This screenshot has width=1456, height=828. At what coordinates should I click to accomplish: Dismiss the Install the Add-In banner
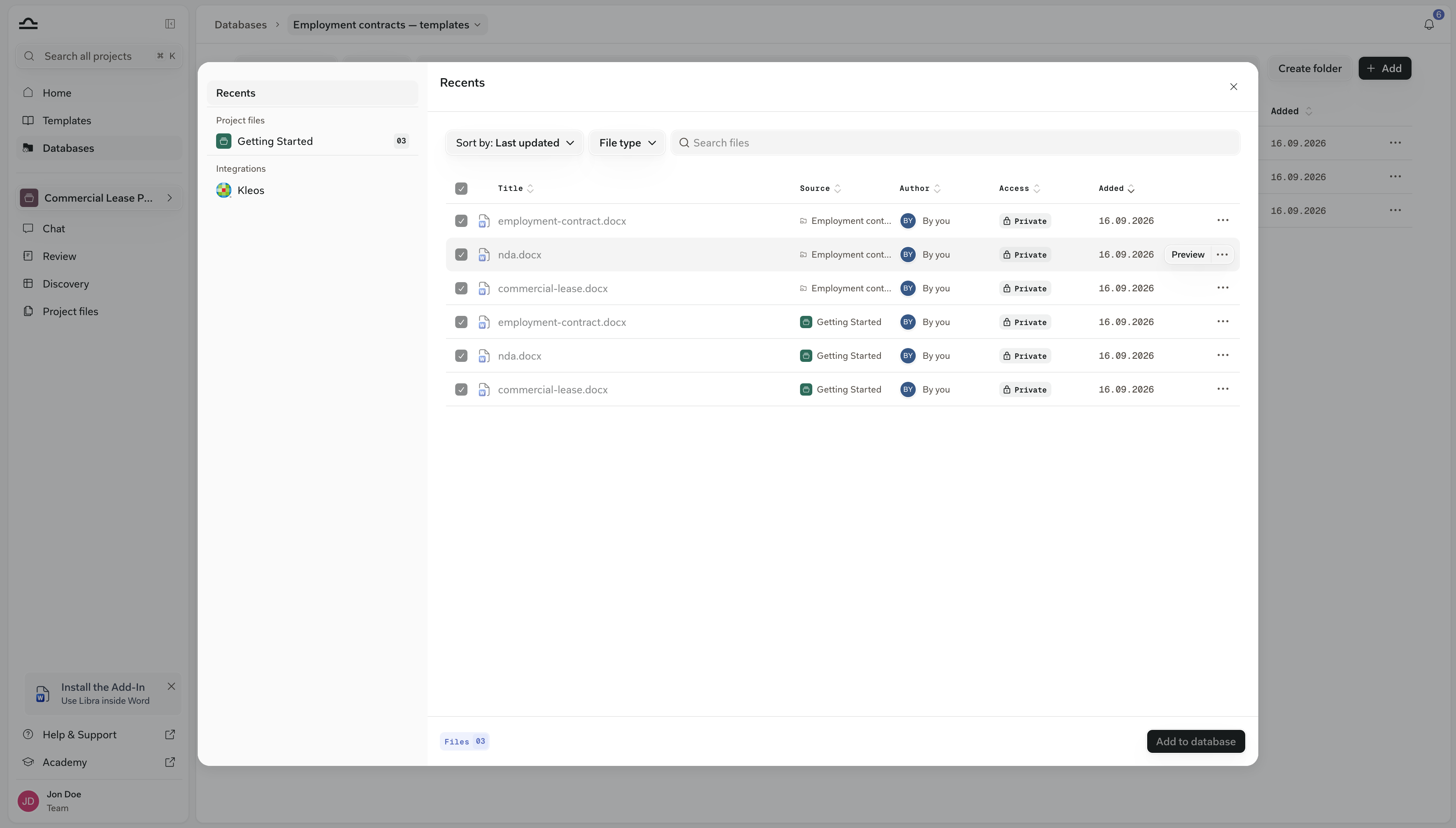(171, 687)
